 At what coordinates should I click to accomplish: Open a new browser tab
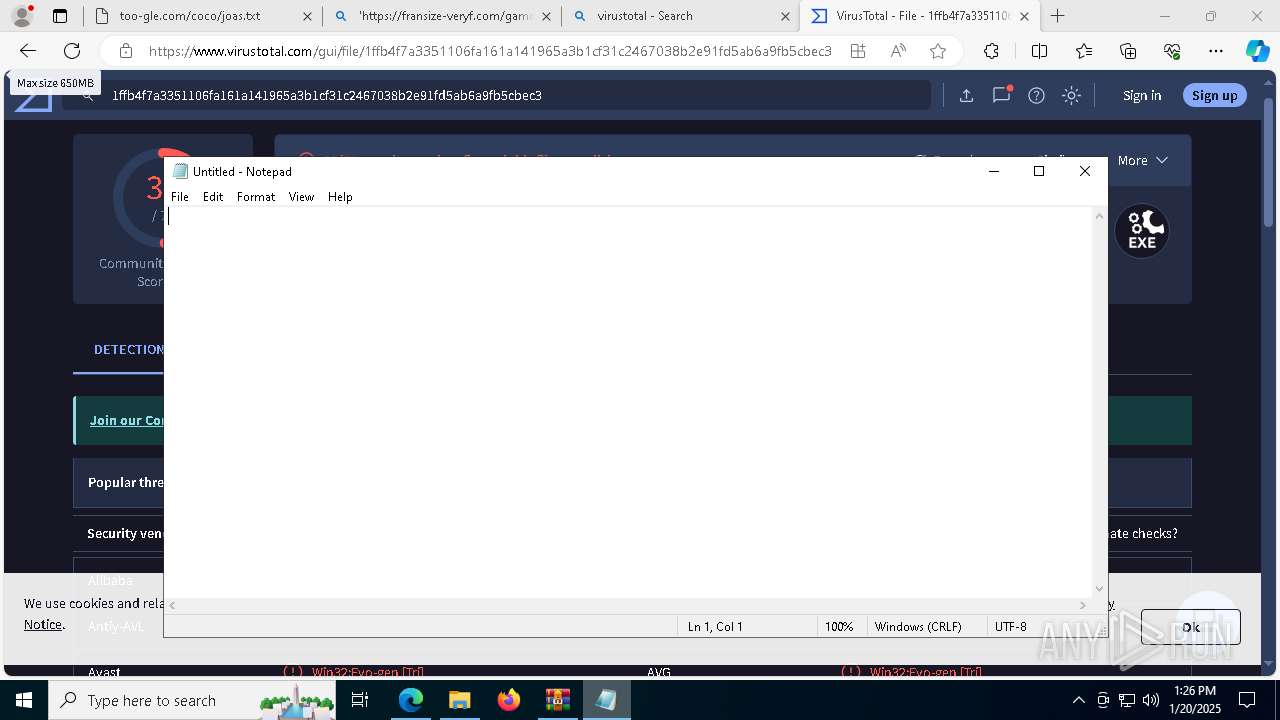[1058, 16]
